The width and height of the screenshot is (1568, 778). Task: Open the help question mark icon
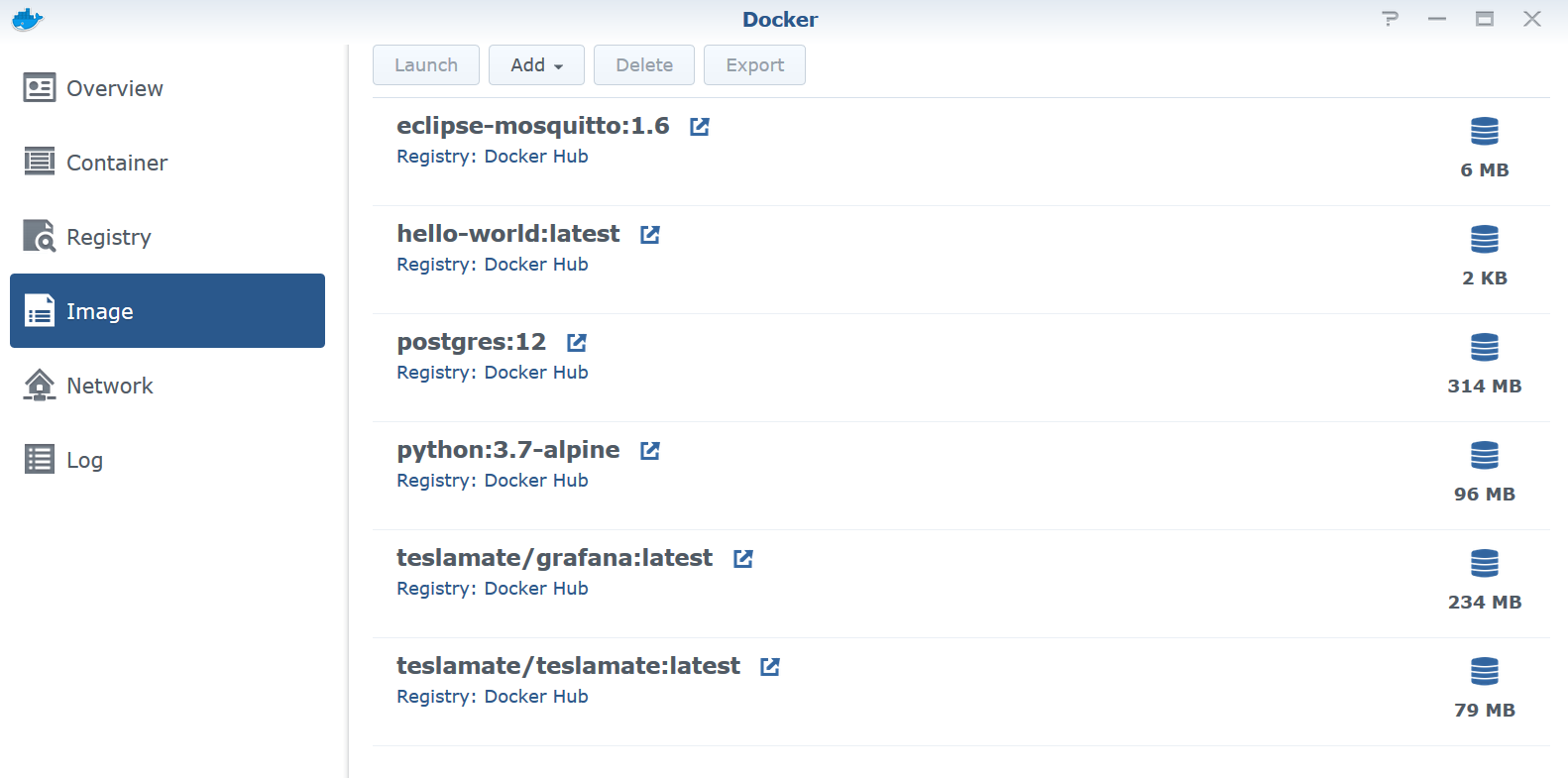[x=1391, y=19]
